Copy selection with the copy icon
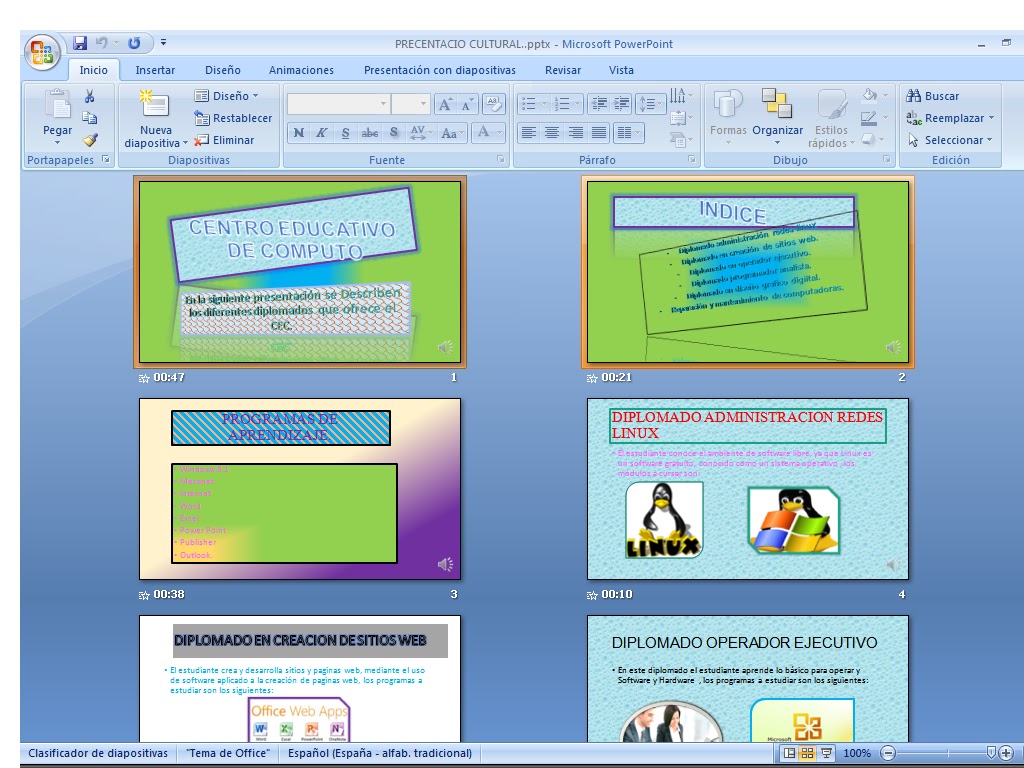Screen dimensions: 1024x768 tap(89, 118)
